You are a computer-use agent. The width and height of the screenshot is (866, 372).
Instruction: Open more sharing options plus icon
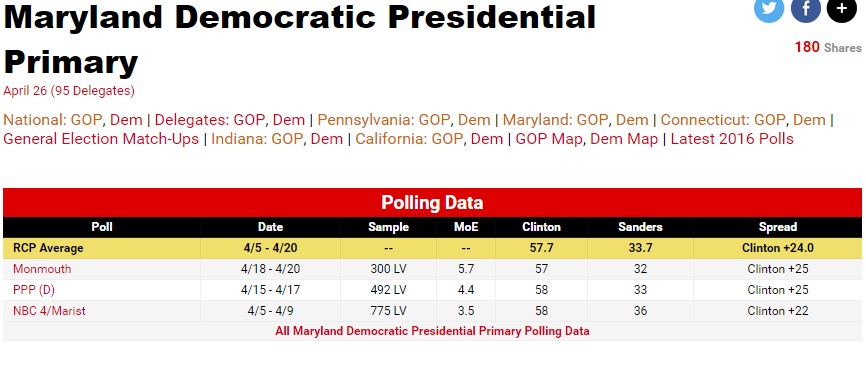coord(842,8)
